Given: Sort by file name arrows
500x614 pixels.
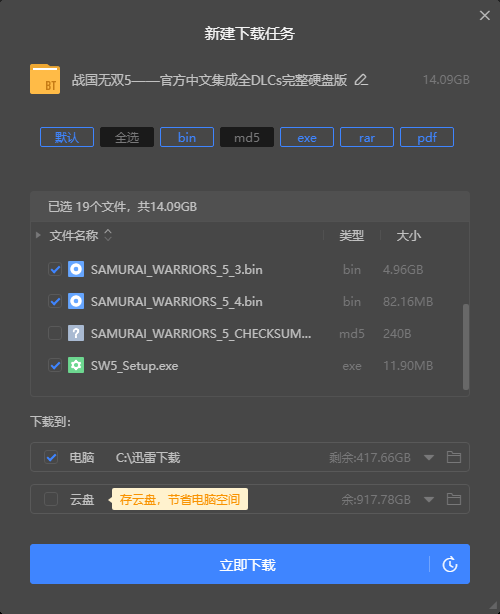Looking at the screenshot, I should point(108,235).
